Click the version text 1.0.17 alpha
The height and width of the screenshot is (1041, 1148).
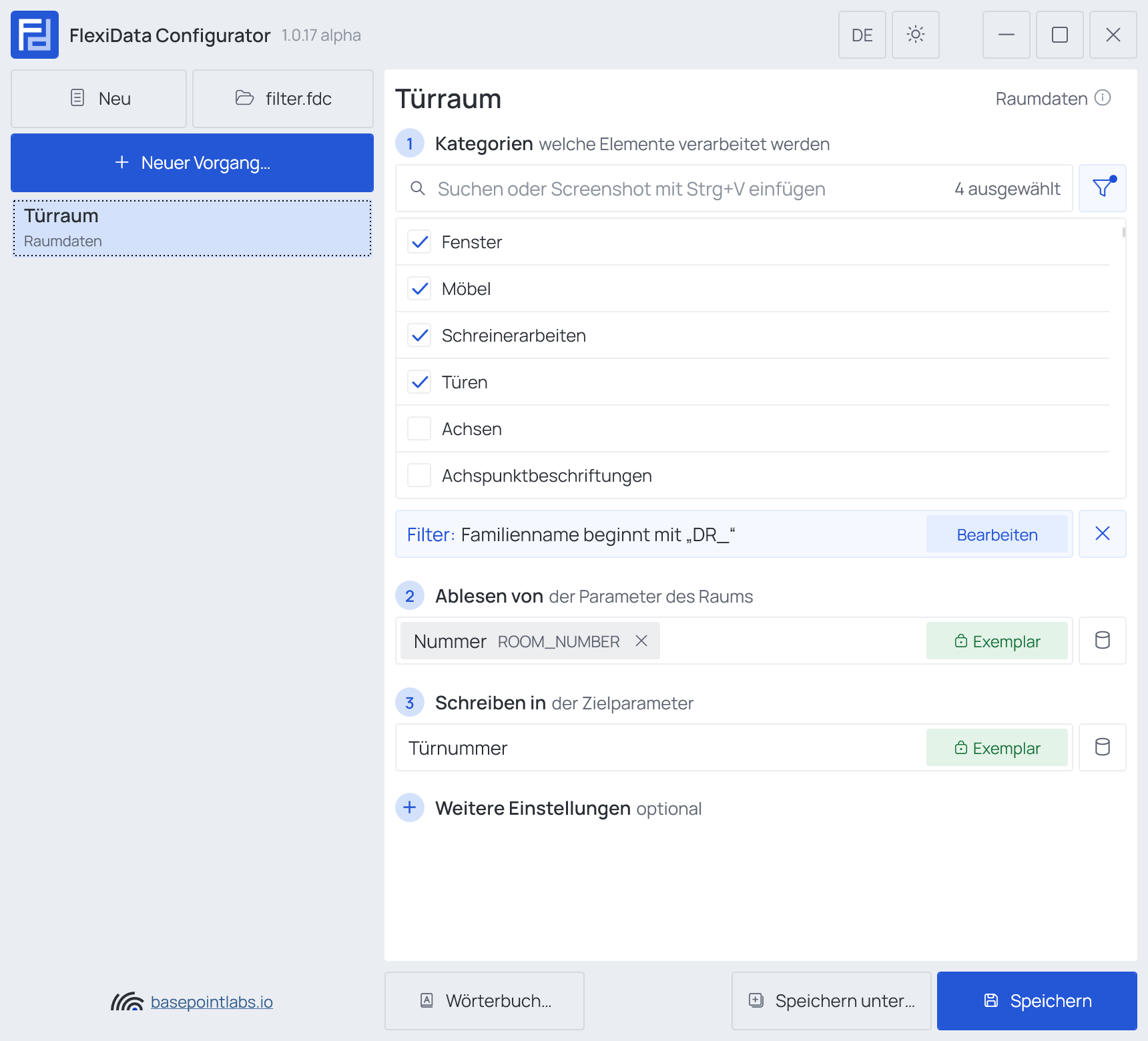point(321,35)
